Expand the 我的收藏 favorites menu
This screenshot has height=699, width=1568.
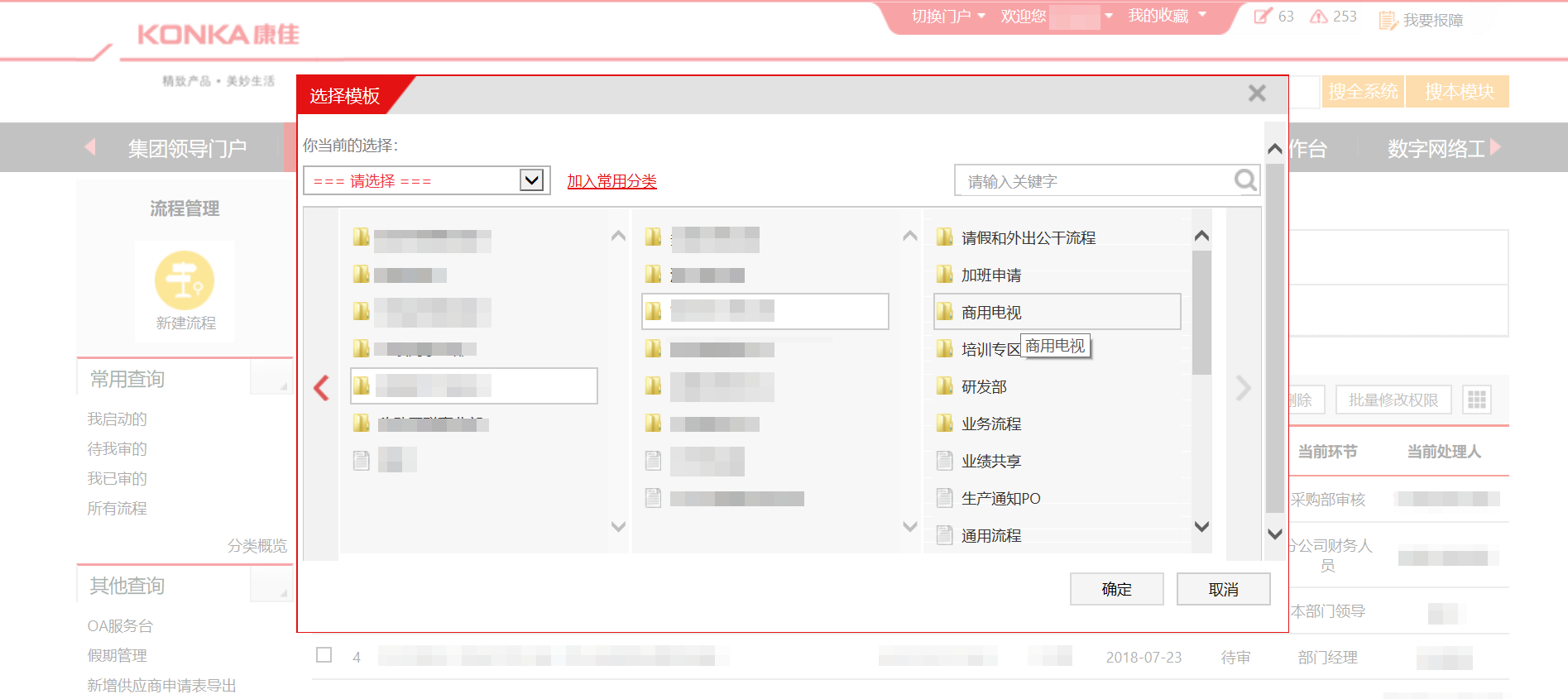[x=1167, y=17]
